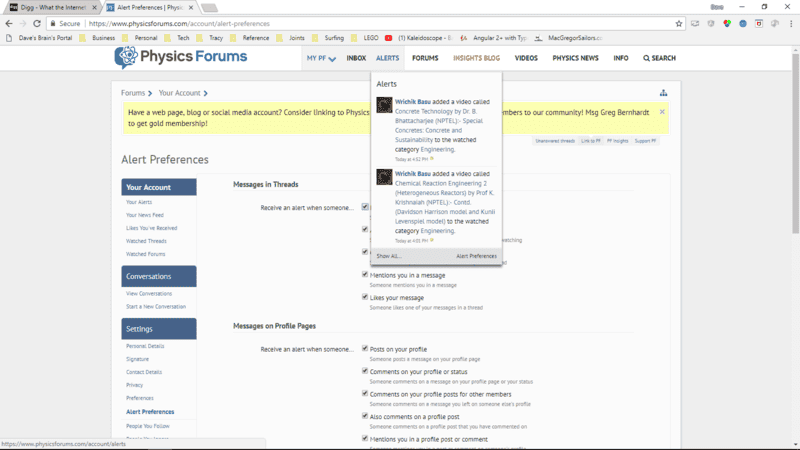Open the INSIGHTS BLOG
Image resolution: width=800 pixels, height=450 pixels.
477,58
